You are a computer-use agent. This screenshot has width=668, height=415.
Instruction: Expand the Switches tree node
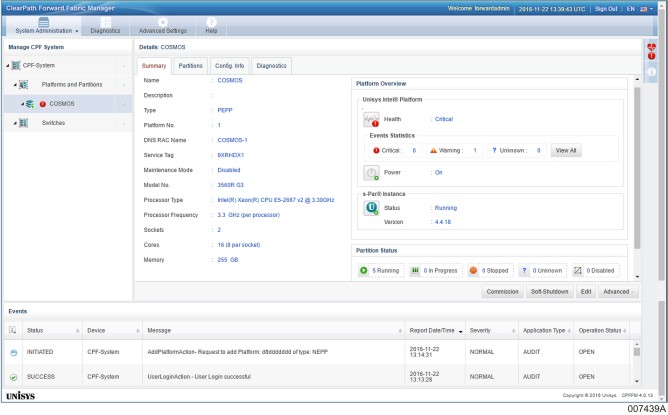(x=16, y=122)
